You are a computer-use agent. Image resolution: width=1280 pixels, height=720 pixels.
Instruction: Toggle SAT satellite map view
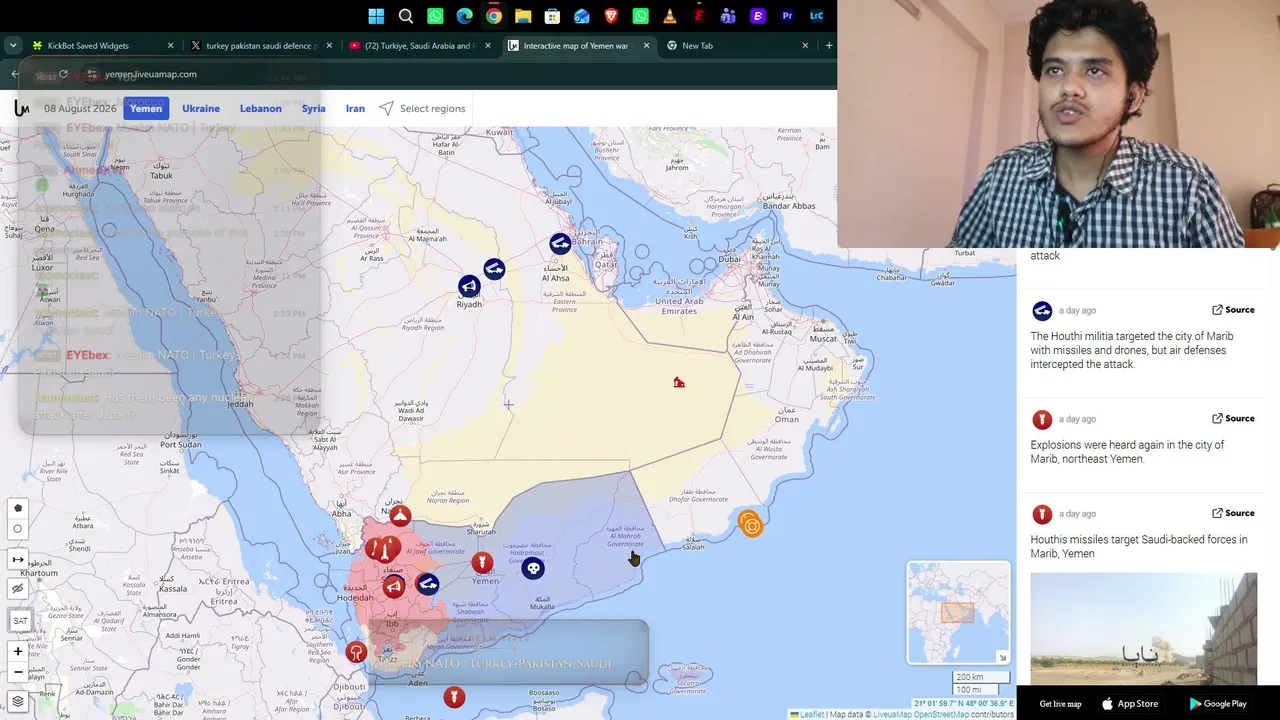[20, 621]
